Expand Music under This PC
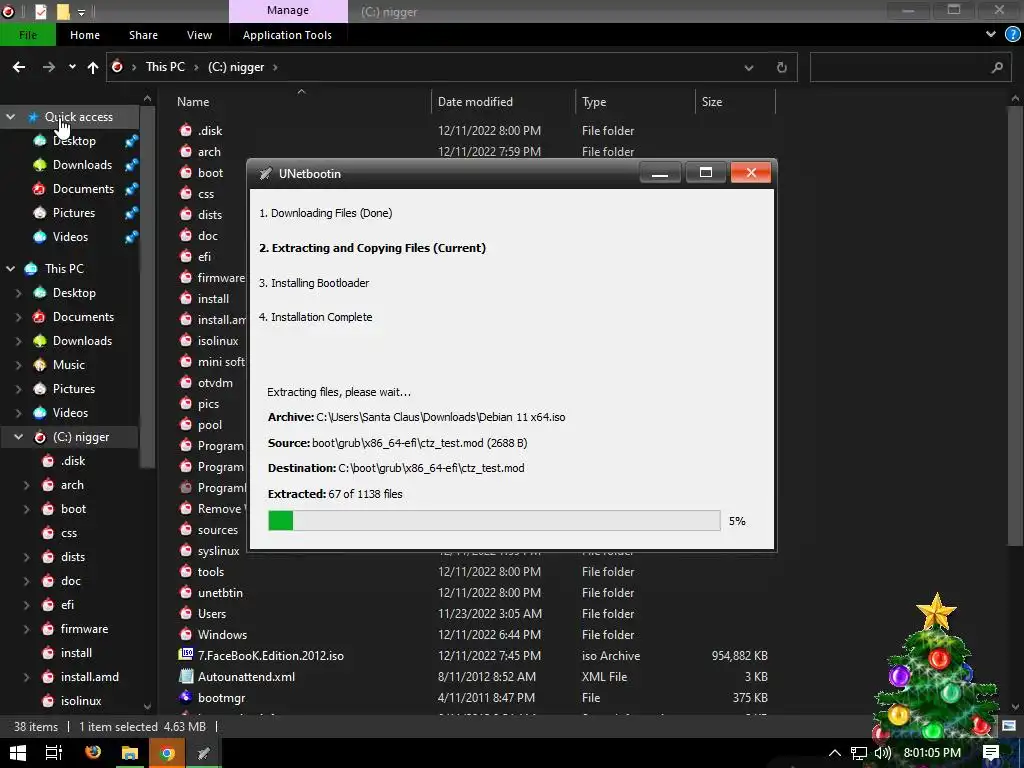 point(18,365)
